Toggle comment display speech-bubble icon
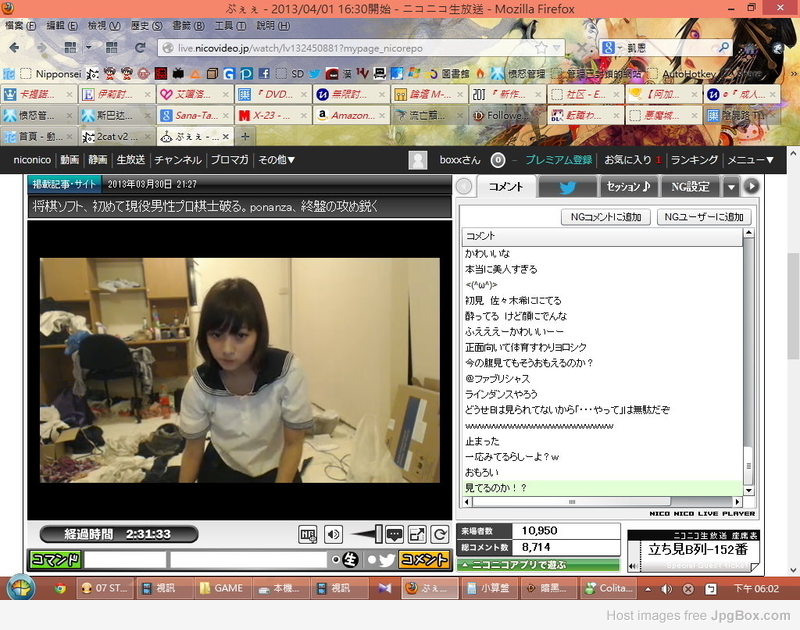Image resolution: width=800 pixels, height=630 pixels. [394, 535]
